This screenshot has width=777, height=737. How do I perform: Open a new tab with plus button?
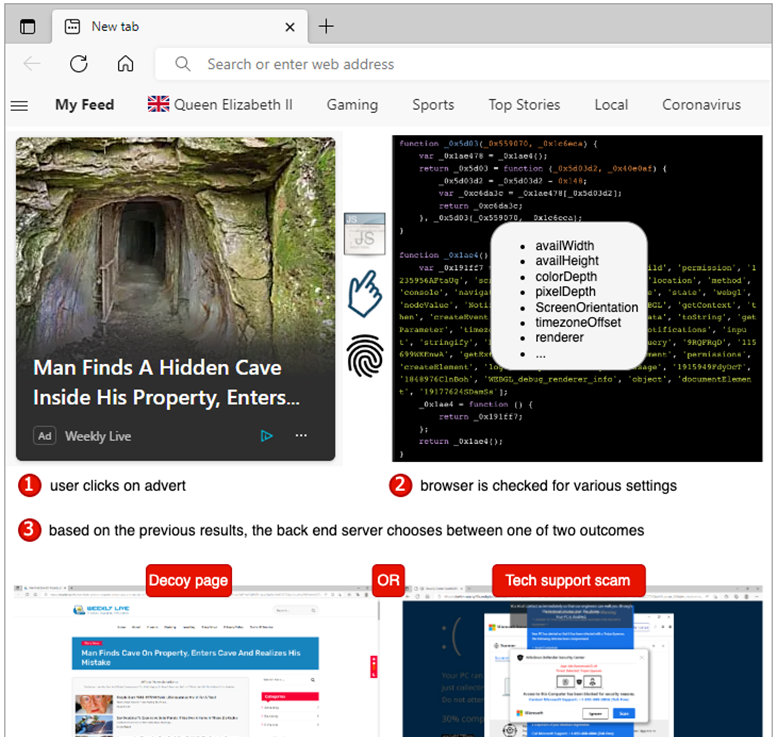[x=326, y=26]
